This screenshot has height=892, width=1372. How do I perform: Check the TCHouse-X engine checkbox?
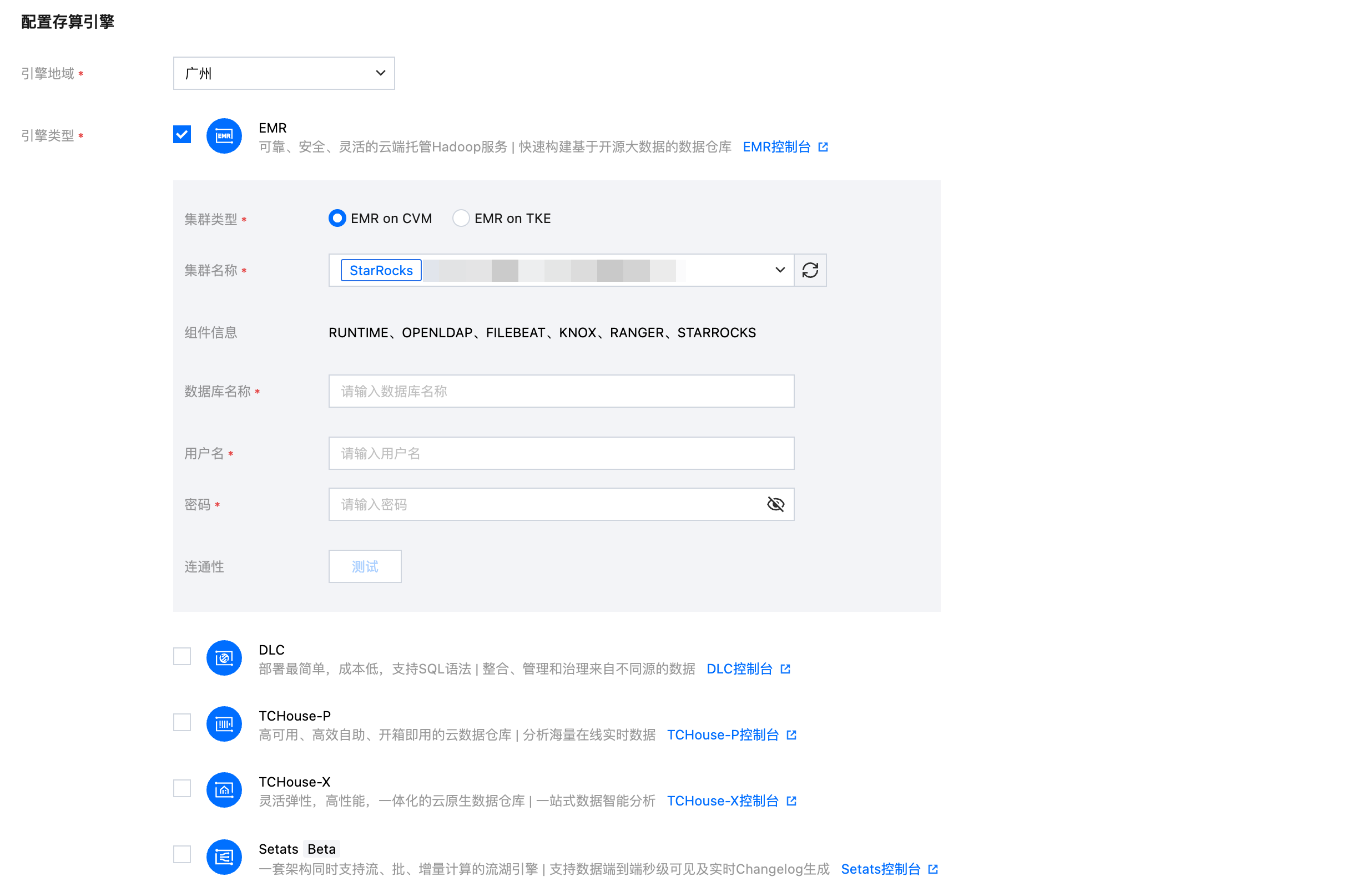tap(182, 788)
